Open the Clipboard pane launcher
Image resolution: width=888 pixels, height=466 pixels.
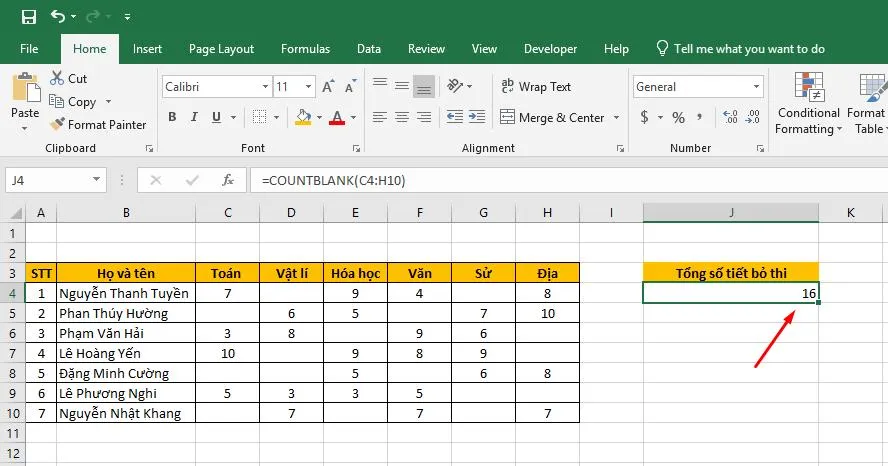pyautogui.click(x=150, y=148)
